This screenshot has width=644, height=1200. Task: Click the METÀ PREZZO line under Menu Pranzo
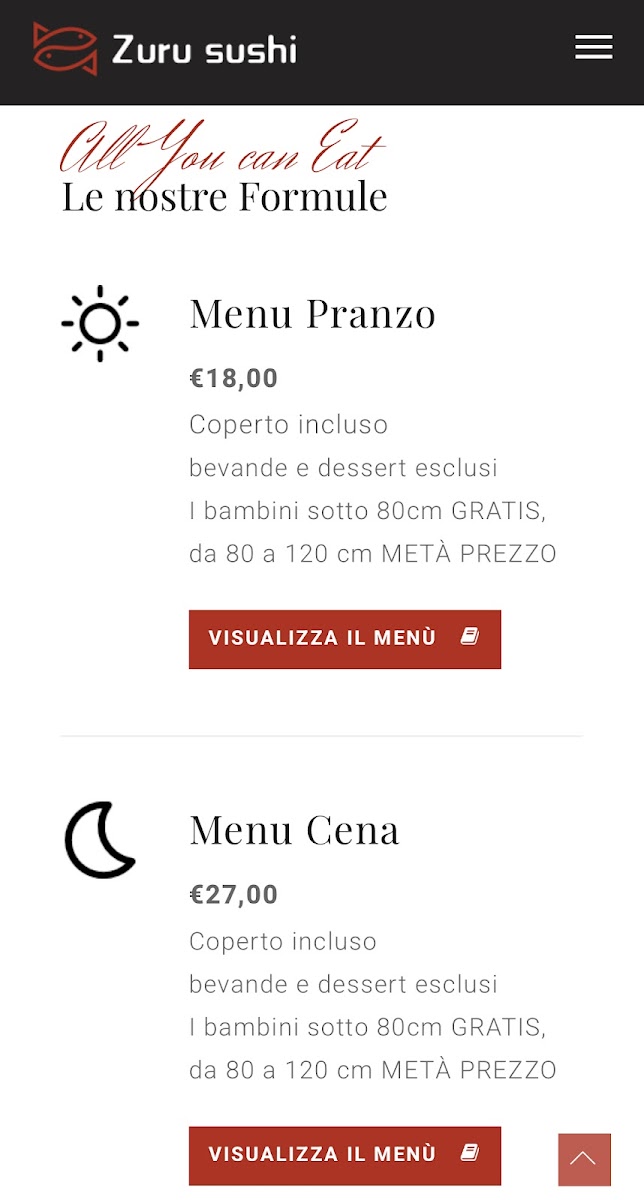[x=372, y=553]
